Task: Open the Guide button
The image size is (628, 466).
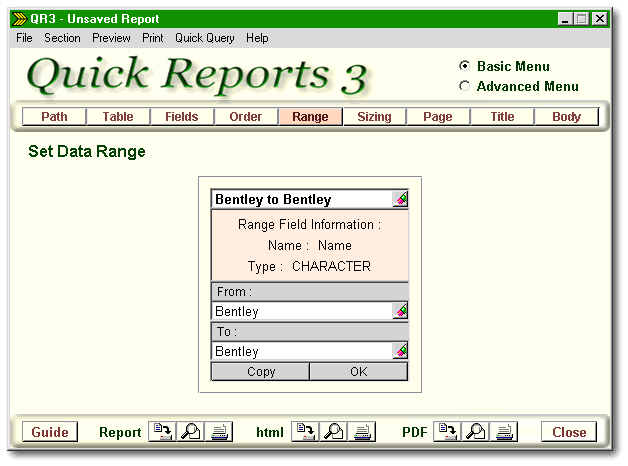Action: click(50, 432)
